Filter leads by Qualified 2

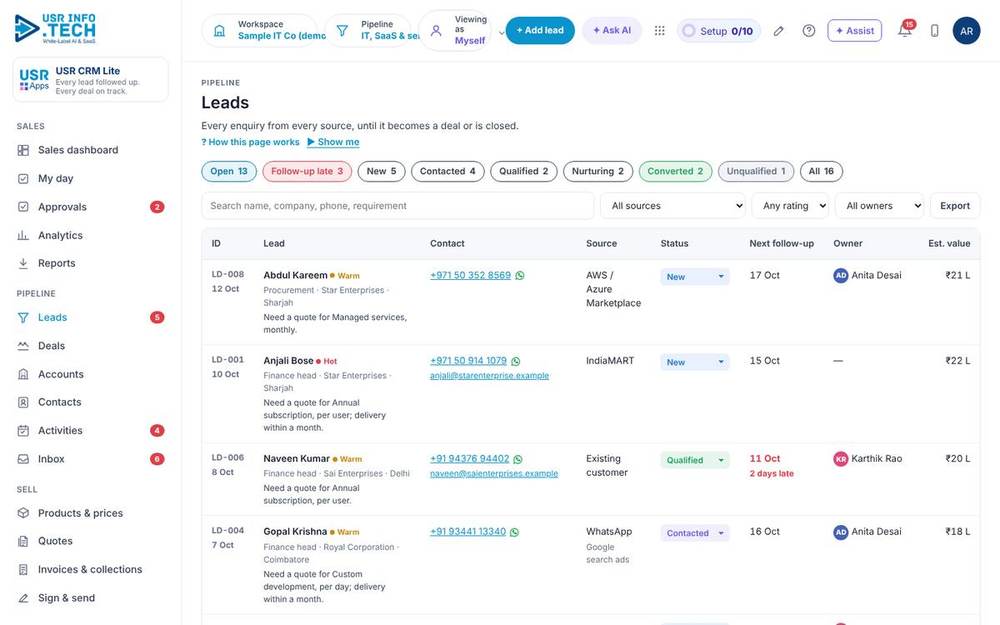pyautogui.click(x=524, y=171)
